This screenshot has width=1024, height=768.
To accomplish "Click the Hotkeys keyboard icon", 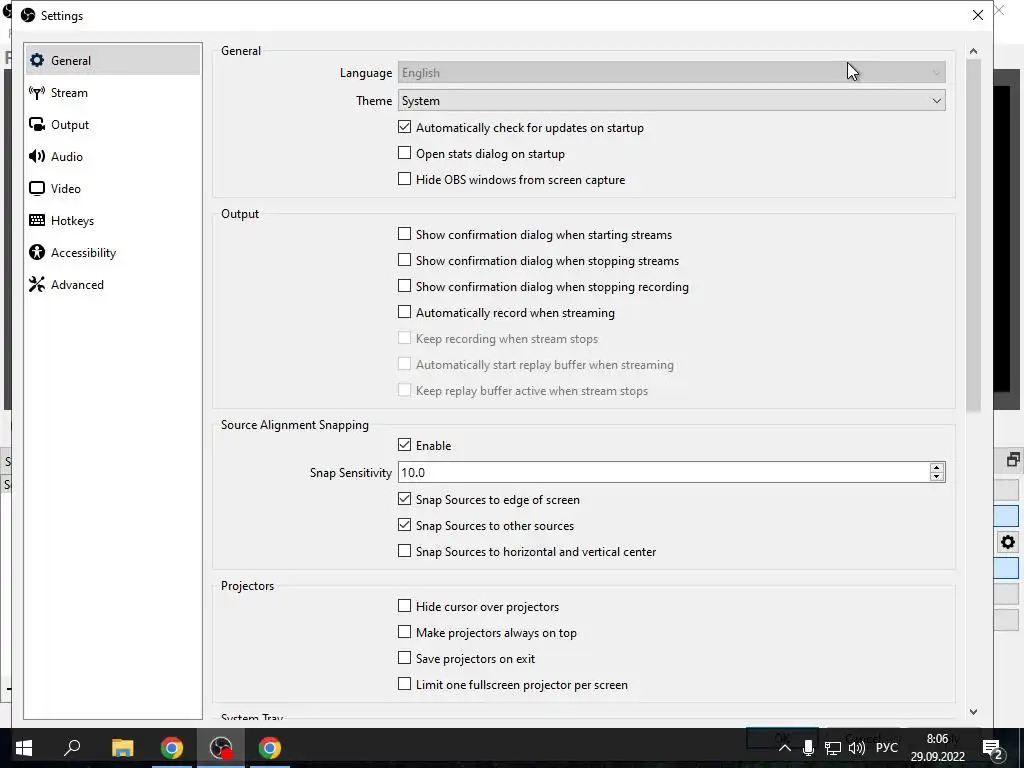I will (37, 220).
